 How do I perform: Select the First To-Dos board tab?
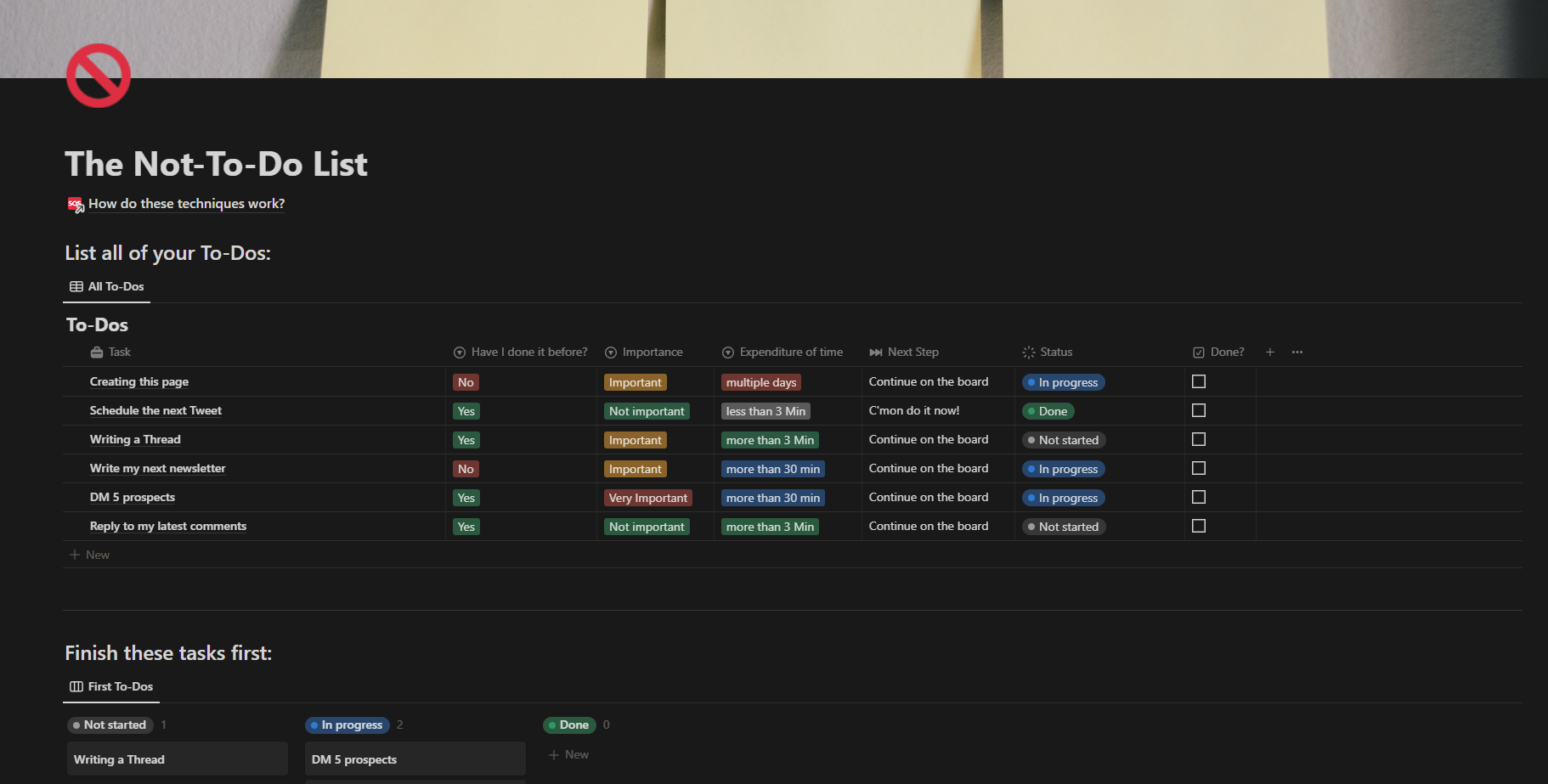(x=111, y=686)
